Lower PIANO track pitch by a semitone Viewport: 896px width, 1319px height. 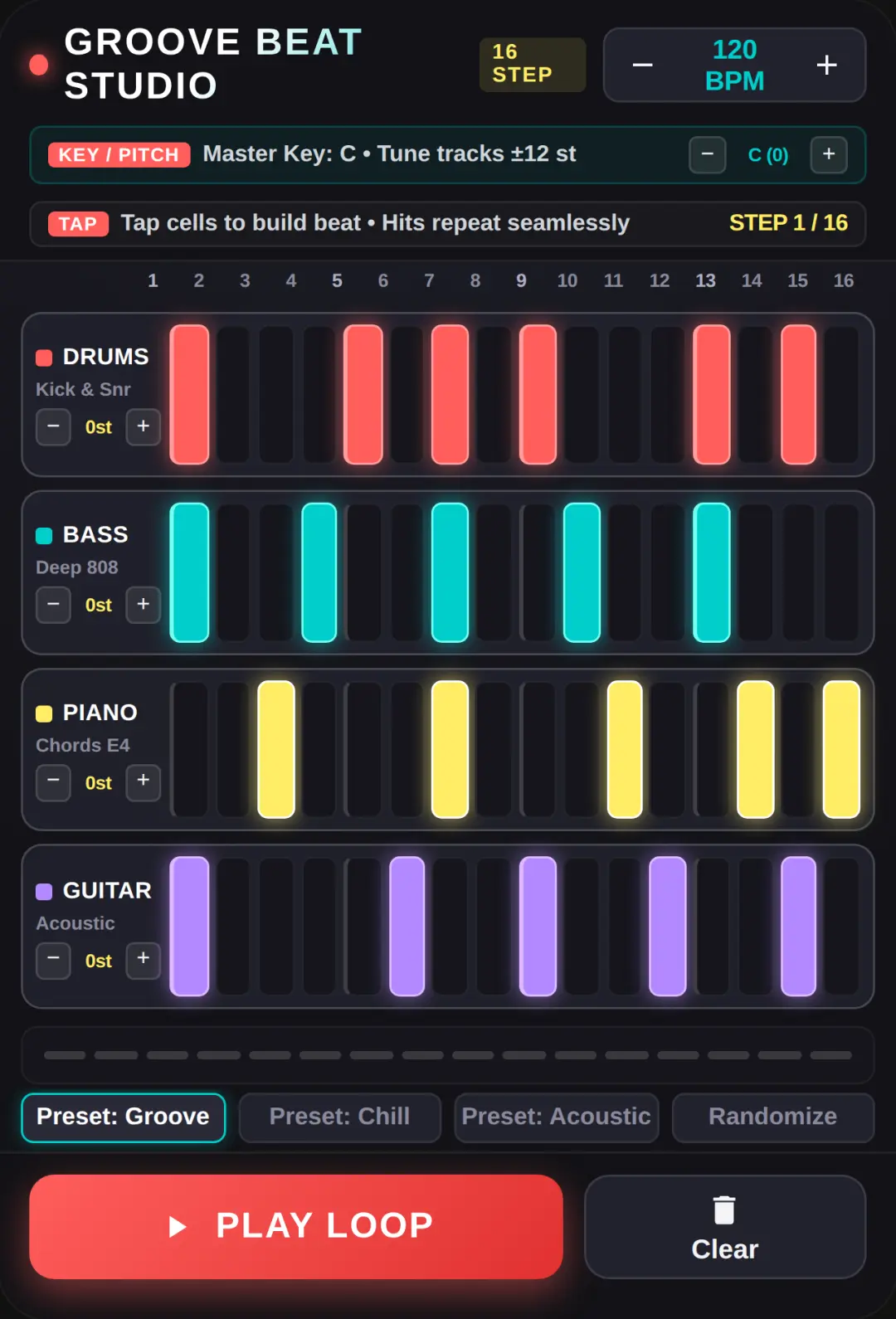(x=53, y=782)
